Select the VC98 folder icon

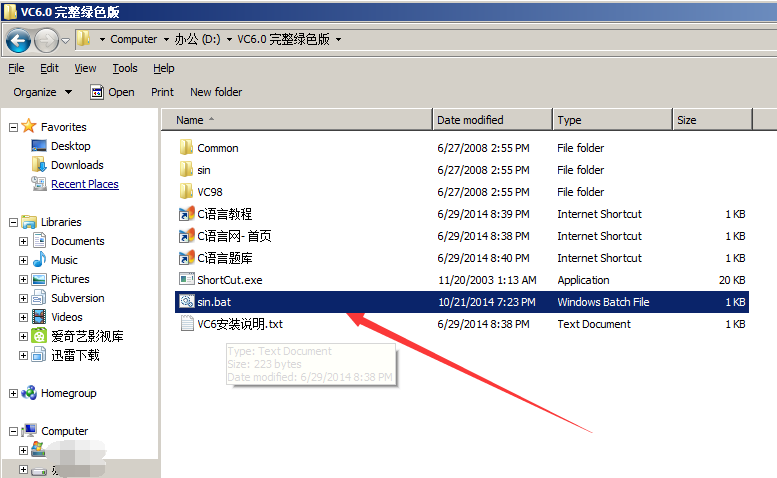click(x=186, y=192)
